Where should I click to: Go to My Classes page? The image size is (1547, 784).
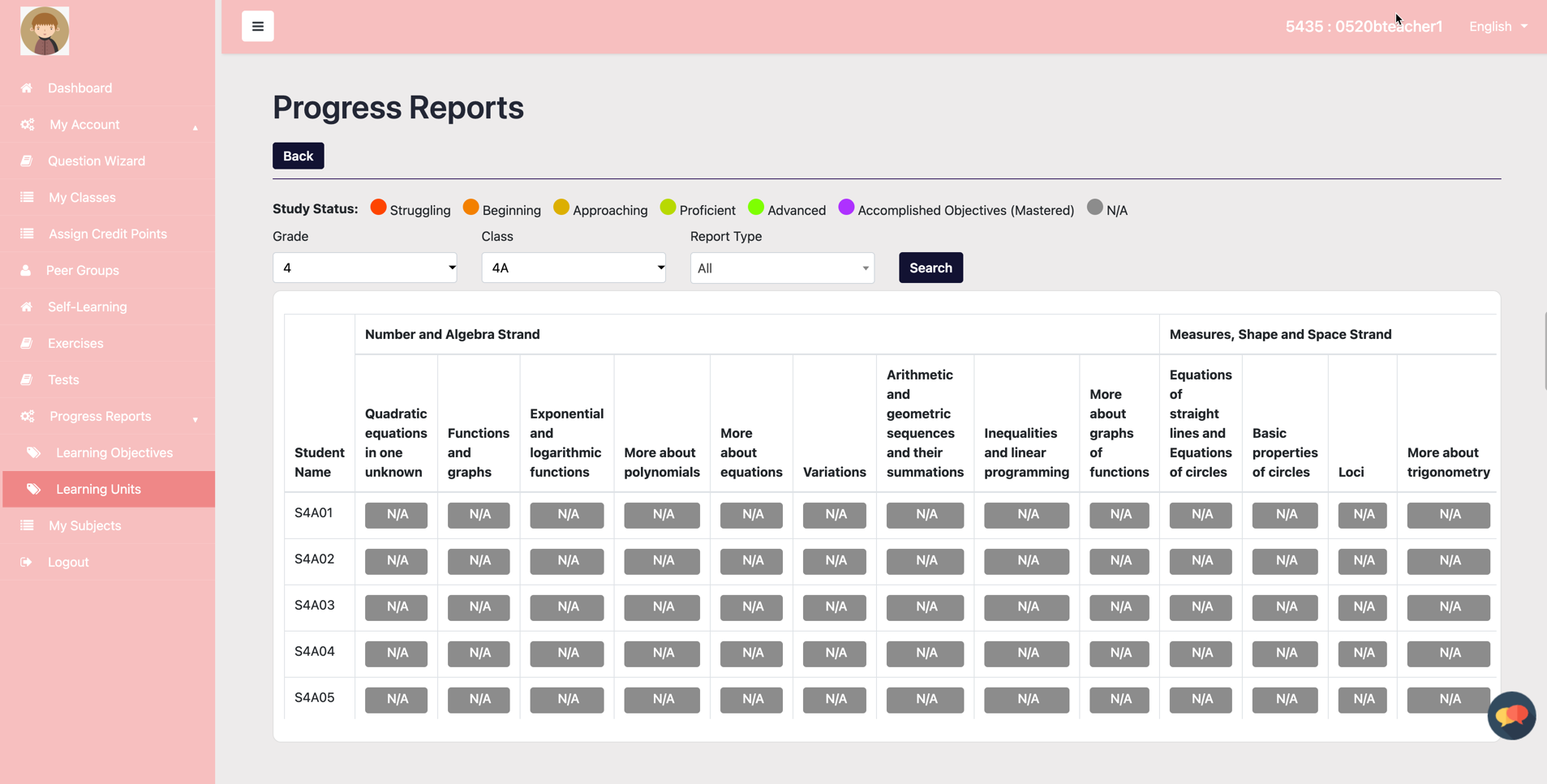pos(82,197)
